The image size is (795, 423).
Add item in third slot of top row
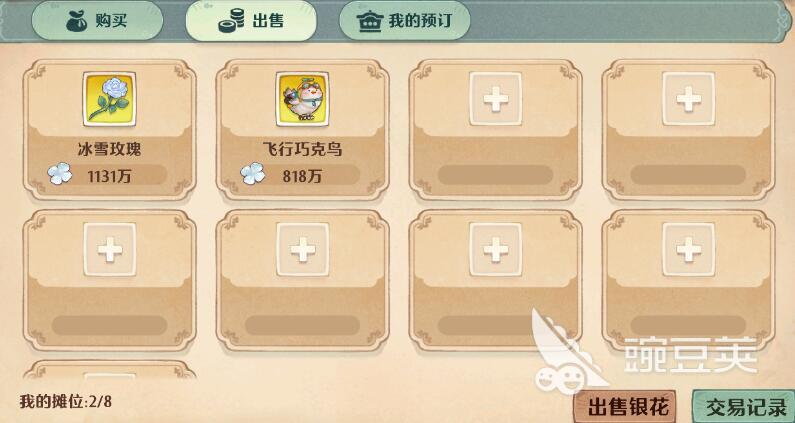pos(495,99)
